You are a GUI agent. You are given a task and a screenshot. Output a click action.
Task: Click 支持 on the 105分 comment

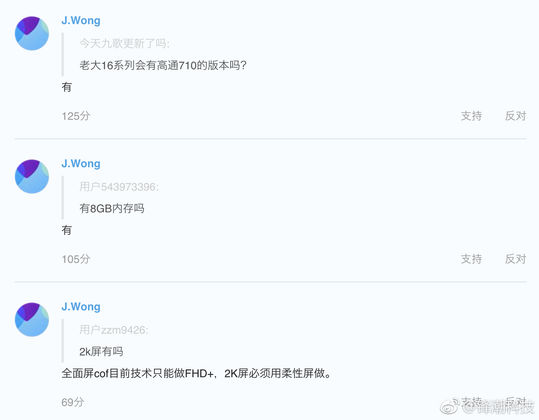(x=471, y=259)
